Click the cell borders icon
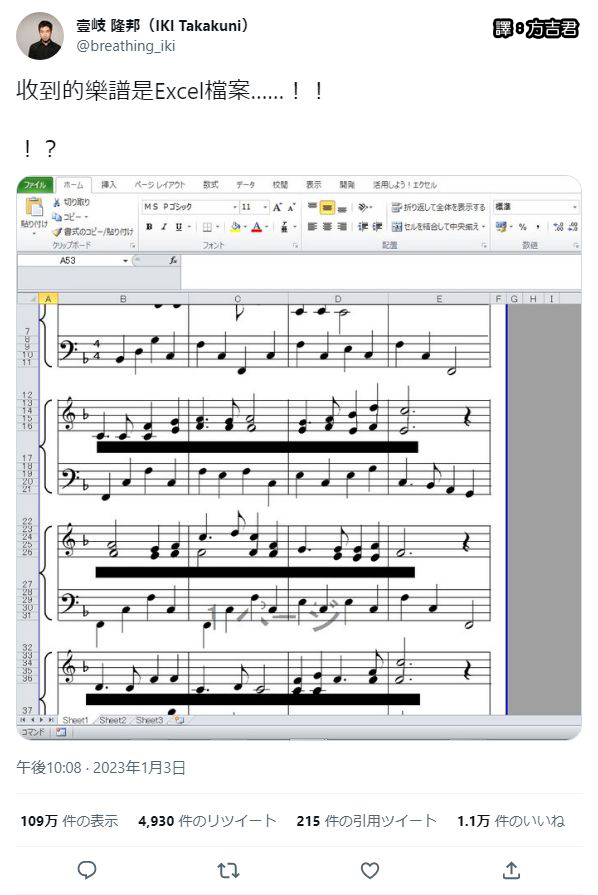Viewport: 598px width, 895px height. (x=207, y=227)
